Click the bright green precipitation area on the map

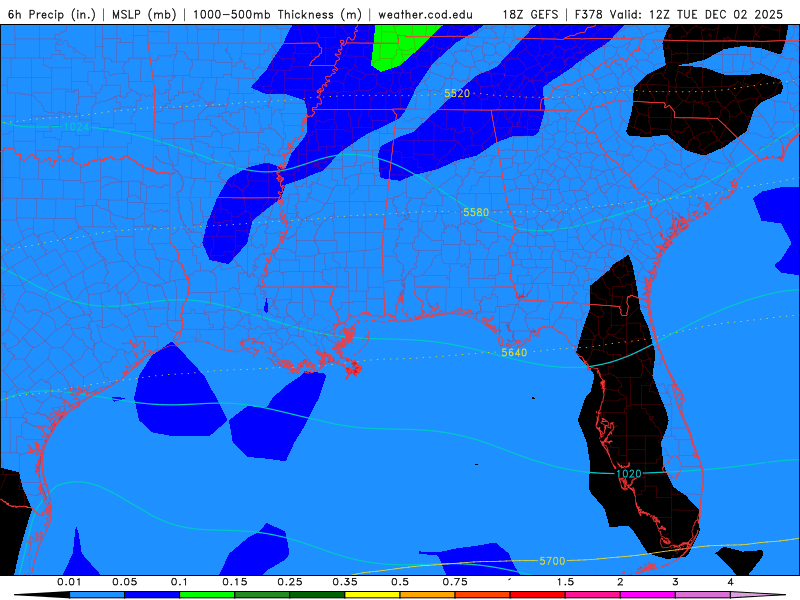tap(398, 47)
